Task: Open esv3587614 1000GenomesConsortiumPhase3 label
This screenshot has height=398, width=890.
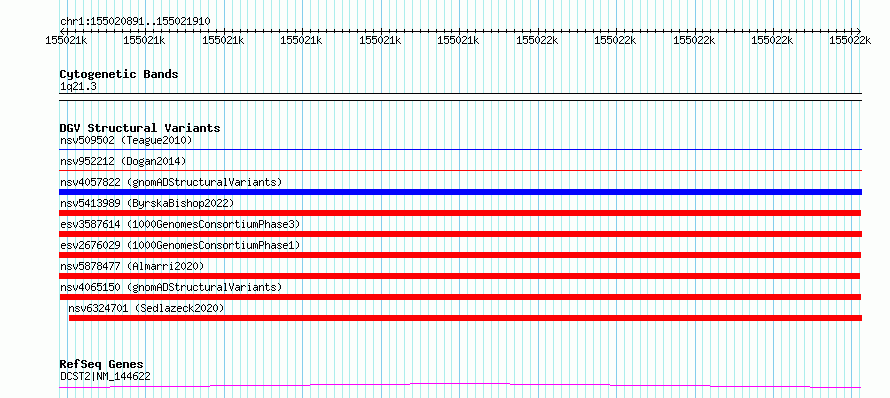Action: pyautogui.click(x=180, y=224)
